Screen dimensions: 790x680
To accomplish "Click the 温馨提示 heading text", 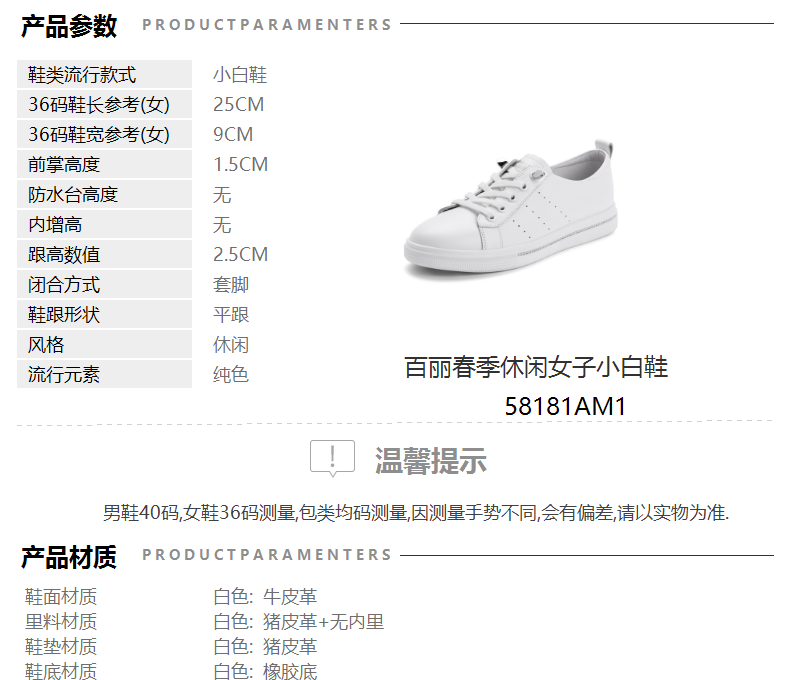I will tap(431, 460).
